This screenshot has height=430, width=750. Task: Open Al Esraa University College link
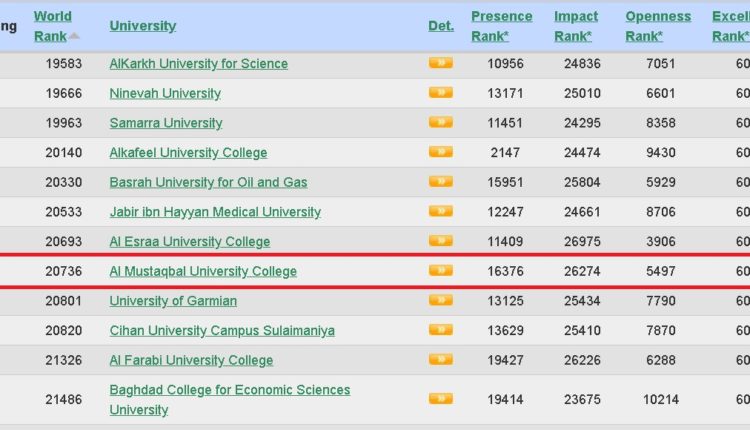click(x=189, y=241)
